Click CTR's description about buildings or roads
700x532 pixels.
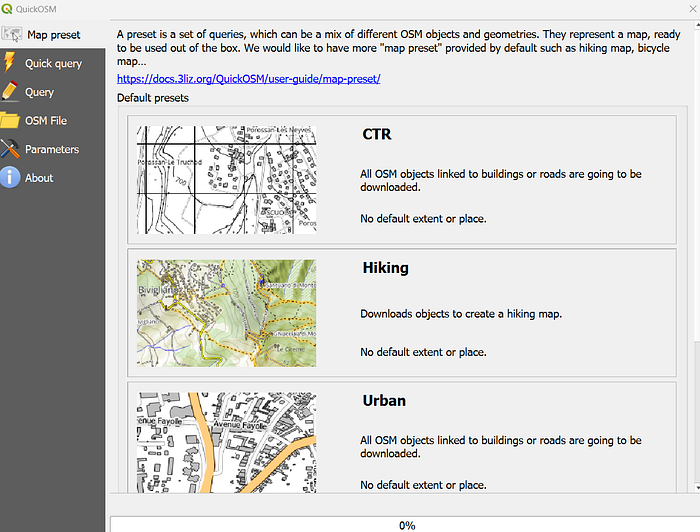pyautogui.click(x=501, y=180)
